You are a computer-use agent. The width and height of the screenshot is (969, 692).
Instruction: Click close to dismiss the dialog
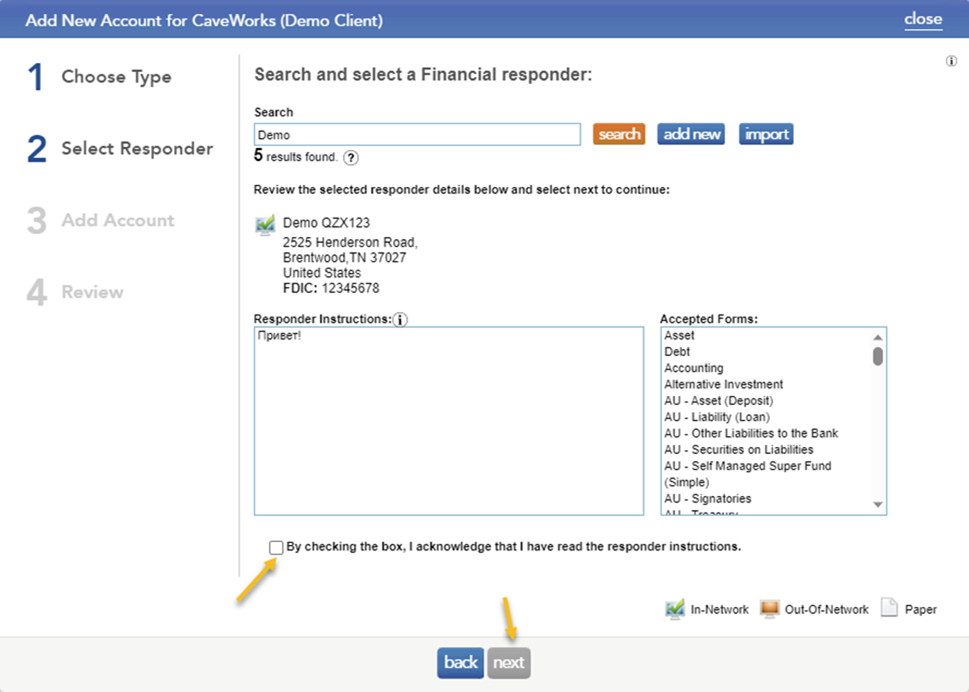coord(922,19)
